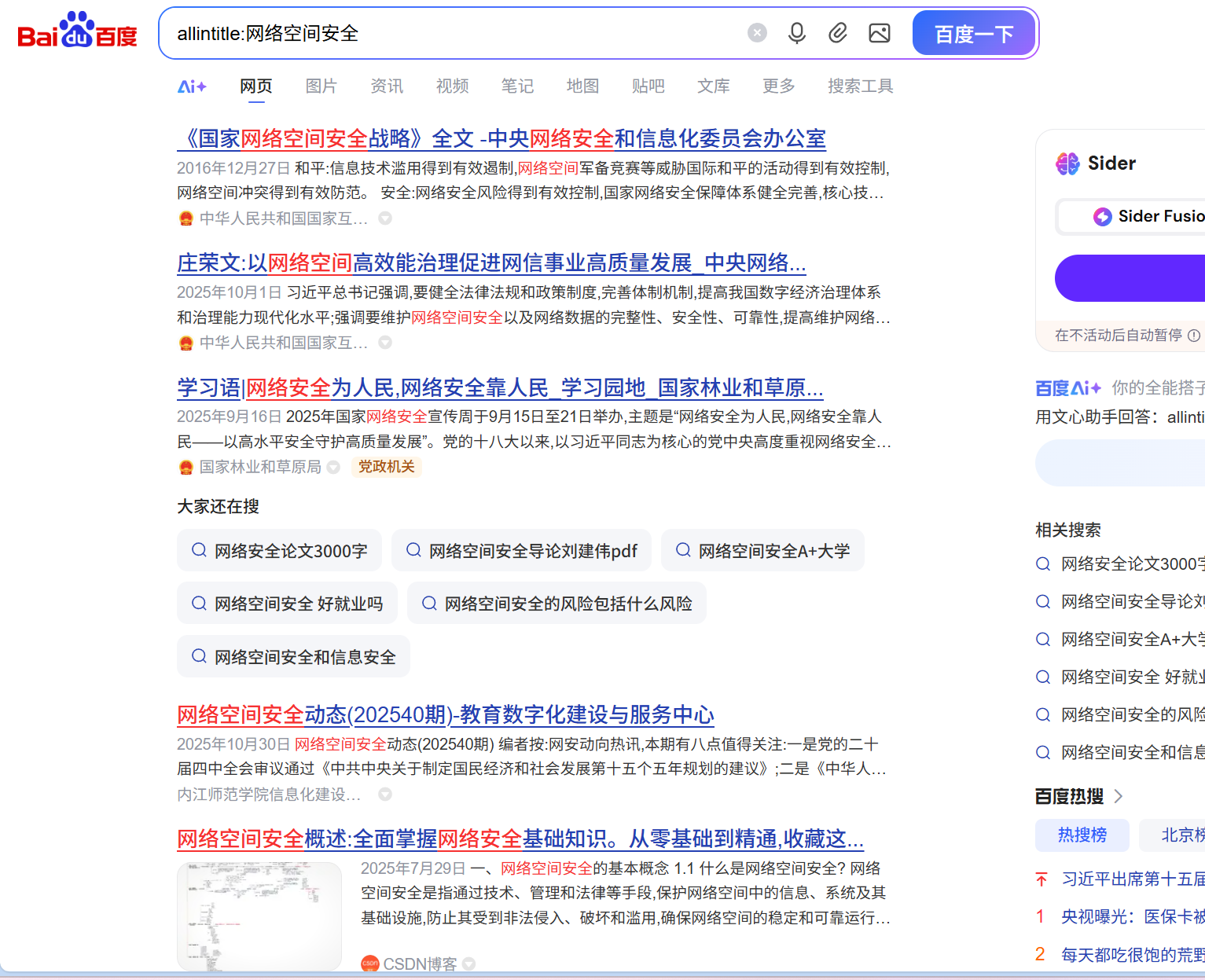The width and height of the screenshot is (1205, 980).
Task: Expand dropdown beside 国家林业和草原局 source
Action: tap(333, 468)
